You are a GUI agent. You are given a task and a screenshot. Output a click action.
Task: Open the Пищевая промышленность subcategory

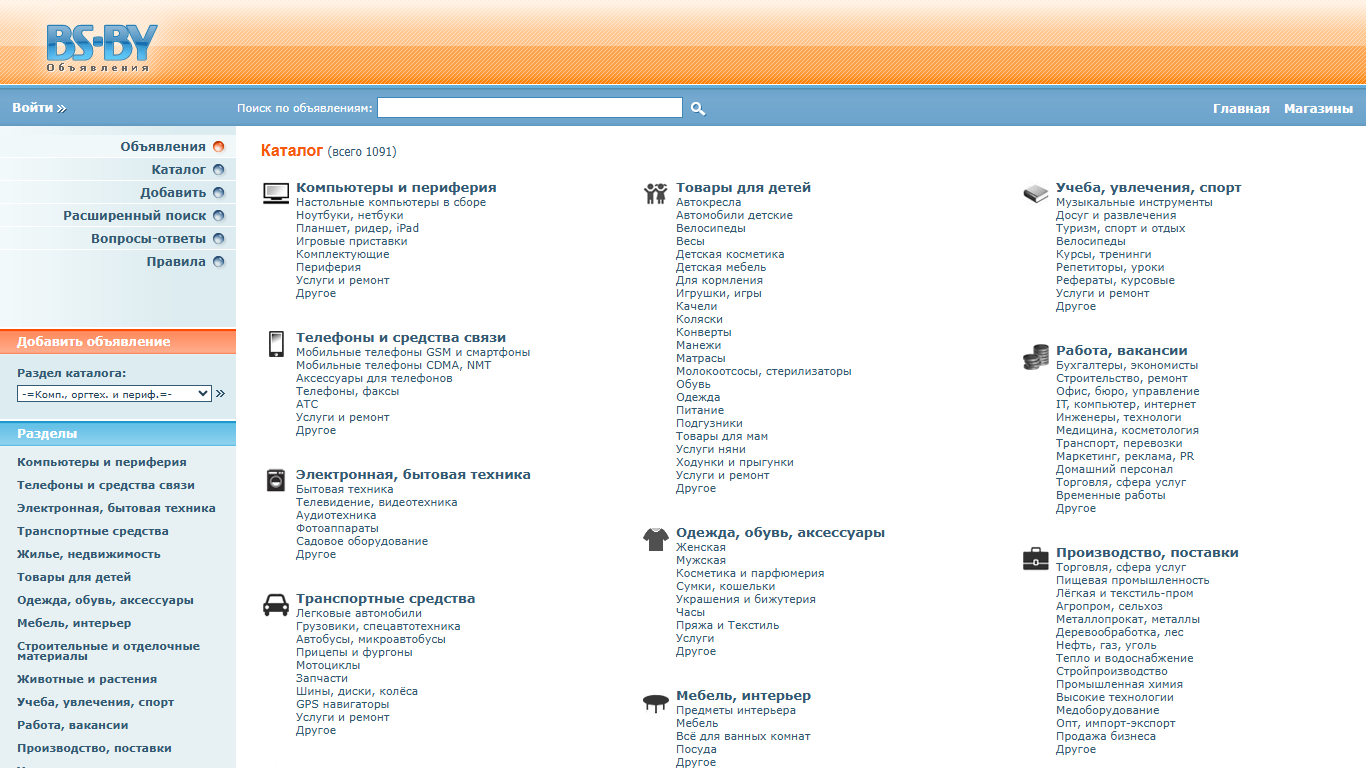point(1133,580)
